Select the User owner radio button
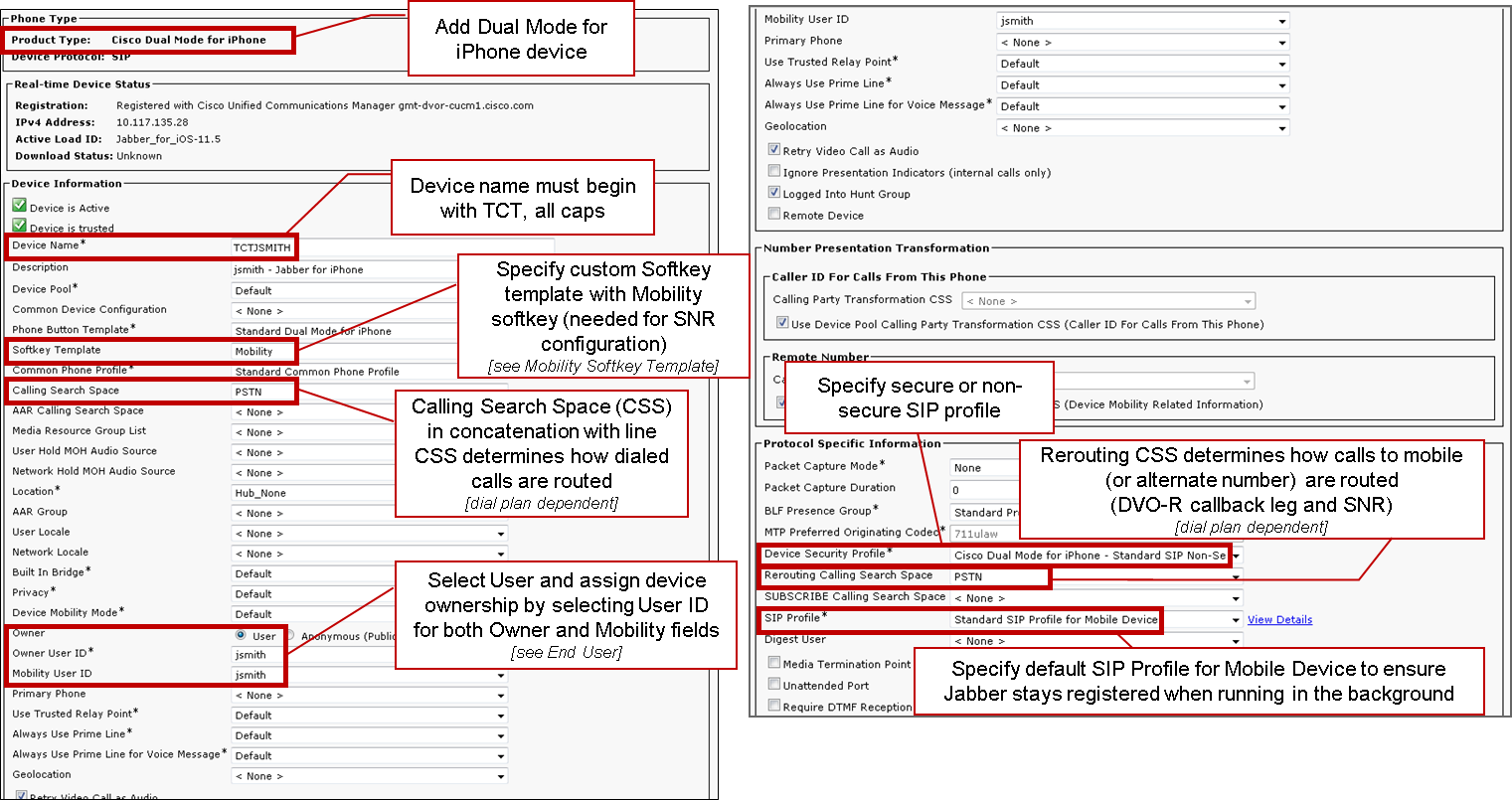The height and width of the screenshot is (800, 1512). coord(241,635)
